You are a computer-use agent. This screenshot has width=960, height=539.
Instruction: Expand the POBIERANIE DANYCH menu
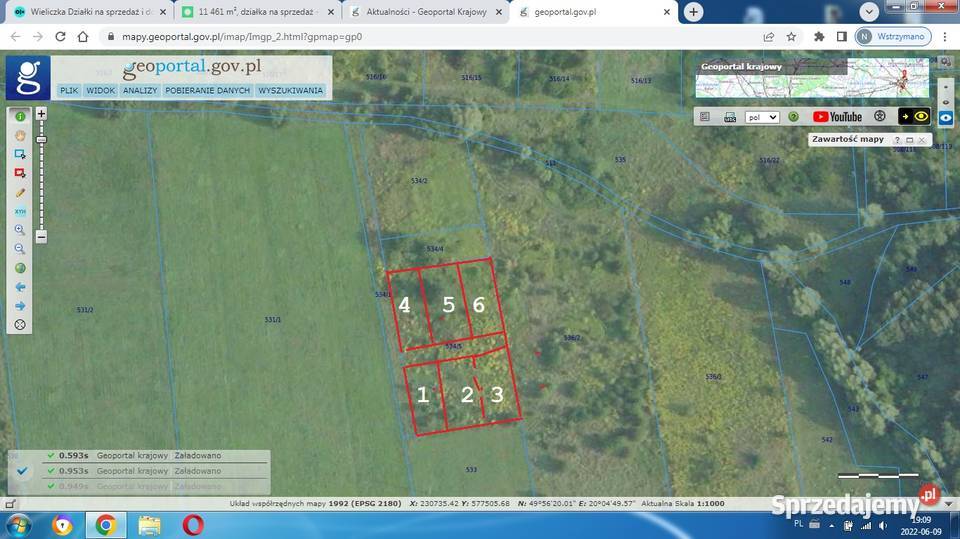[x=207, y=90]
